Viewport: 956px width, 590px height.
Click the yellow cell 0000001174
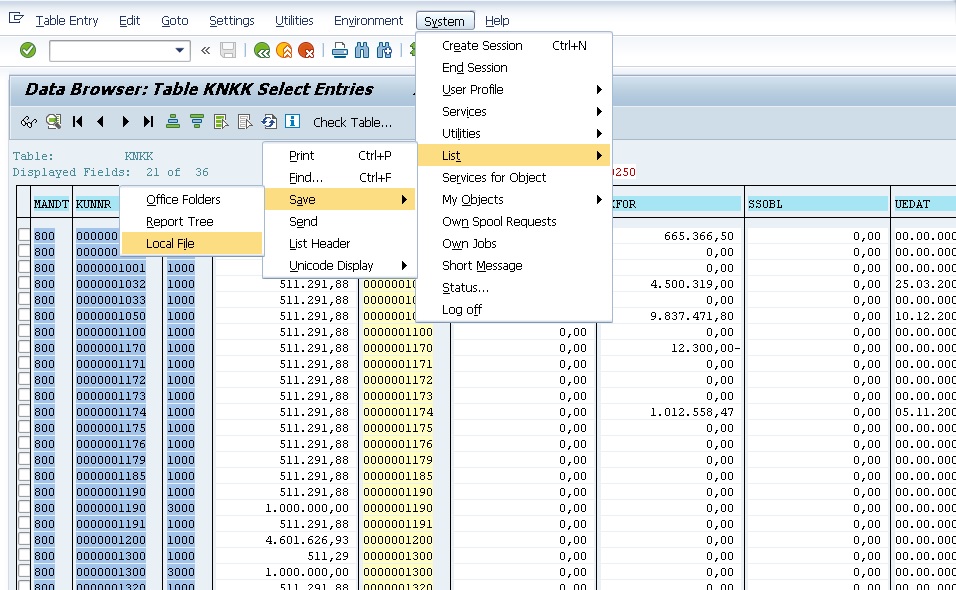(x=398, y=411)
